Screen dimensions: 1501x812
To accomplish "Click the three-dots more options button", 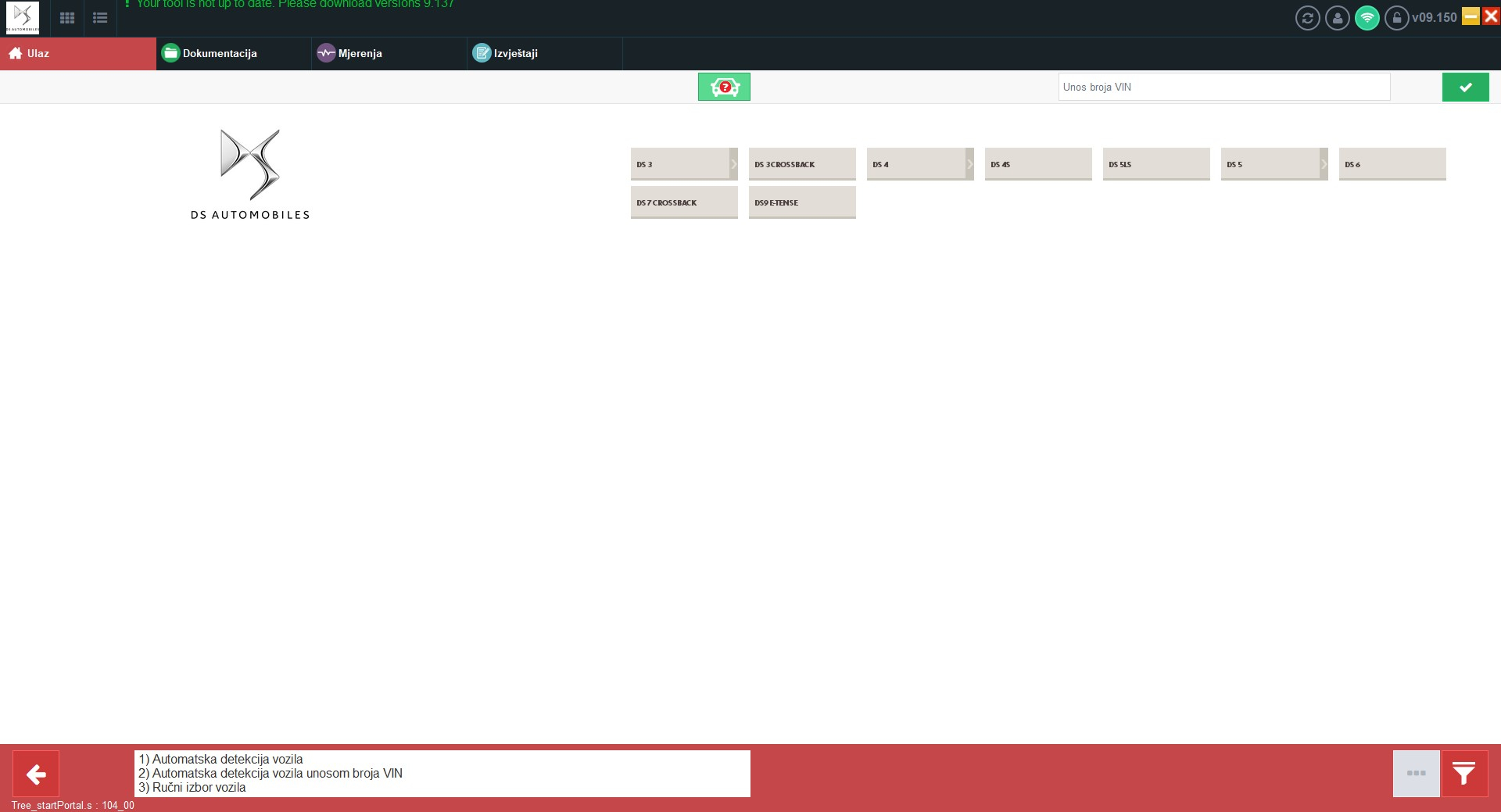I will 1416,774.
